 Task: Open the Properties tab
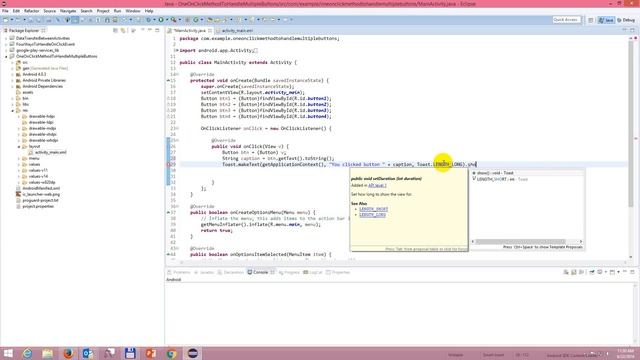[x=338, y=272]
